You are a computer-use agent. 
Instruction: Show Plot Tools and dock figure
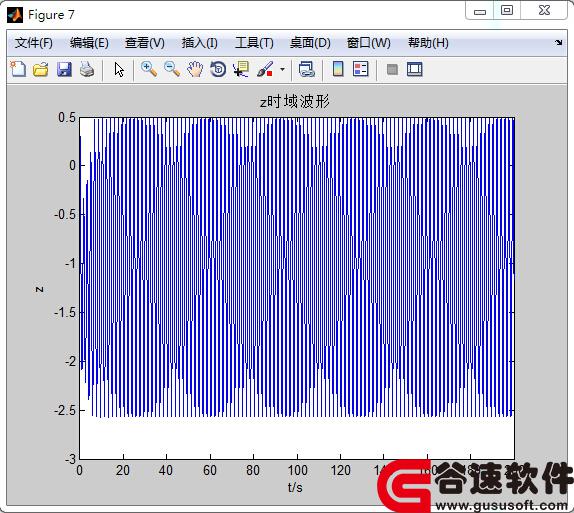[414, 69]
